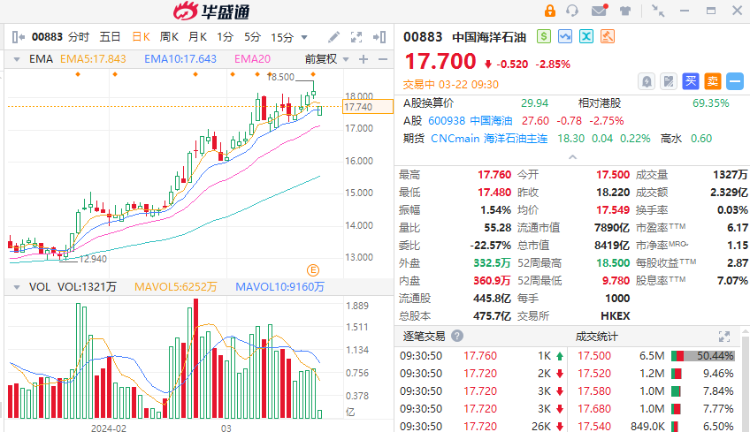
Task: Click the teal X stock tag
Action: 586,36
